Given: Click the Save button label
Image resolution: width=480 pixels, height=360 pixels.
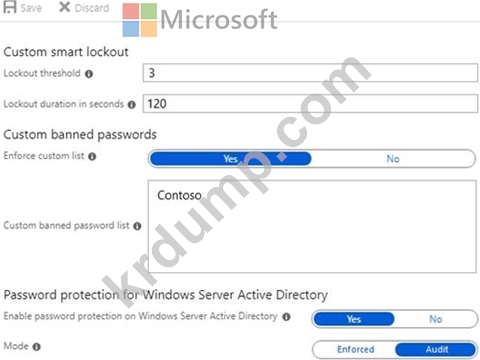Looking at the screenshot, I should pos(31,8).
